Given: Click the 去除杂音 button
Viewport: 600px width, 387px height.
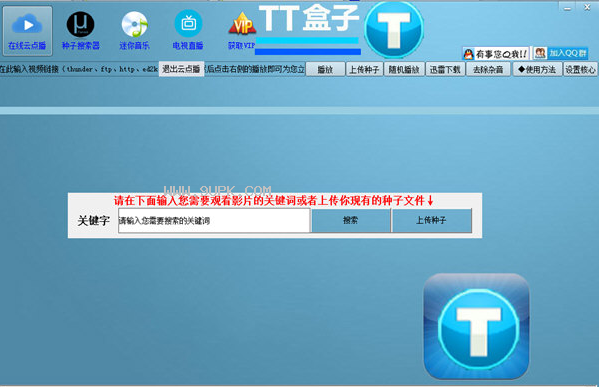Looking at the screenshot, I should (x=488, y=70).
